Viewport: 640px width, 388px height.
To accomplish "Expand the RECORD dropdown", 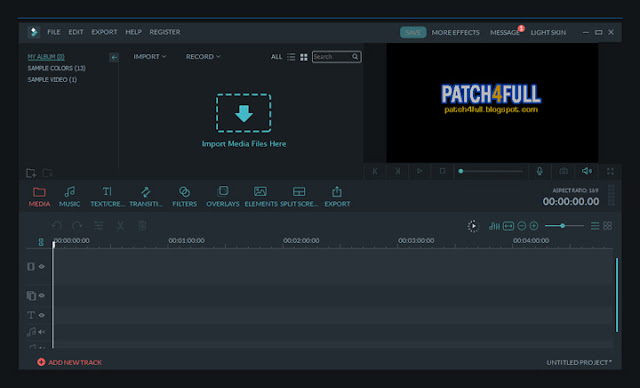I will [x=203, y=56].
